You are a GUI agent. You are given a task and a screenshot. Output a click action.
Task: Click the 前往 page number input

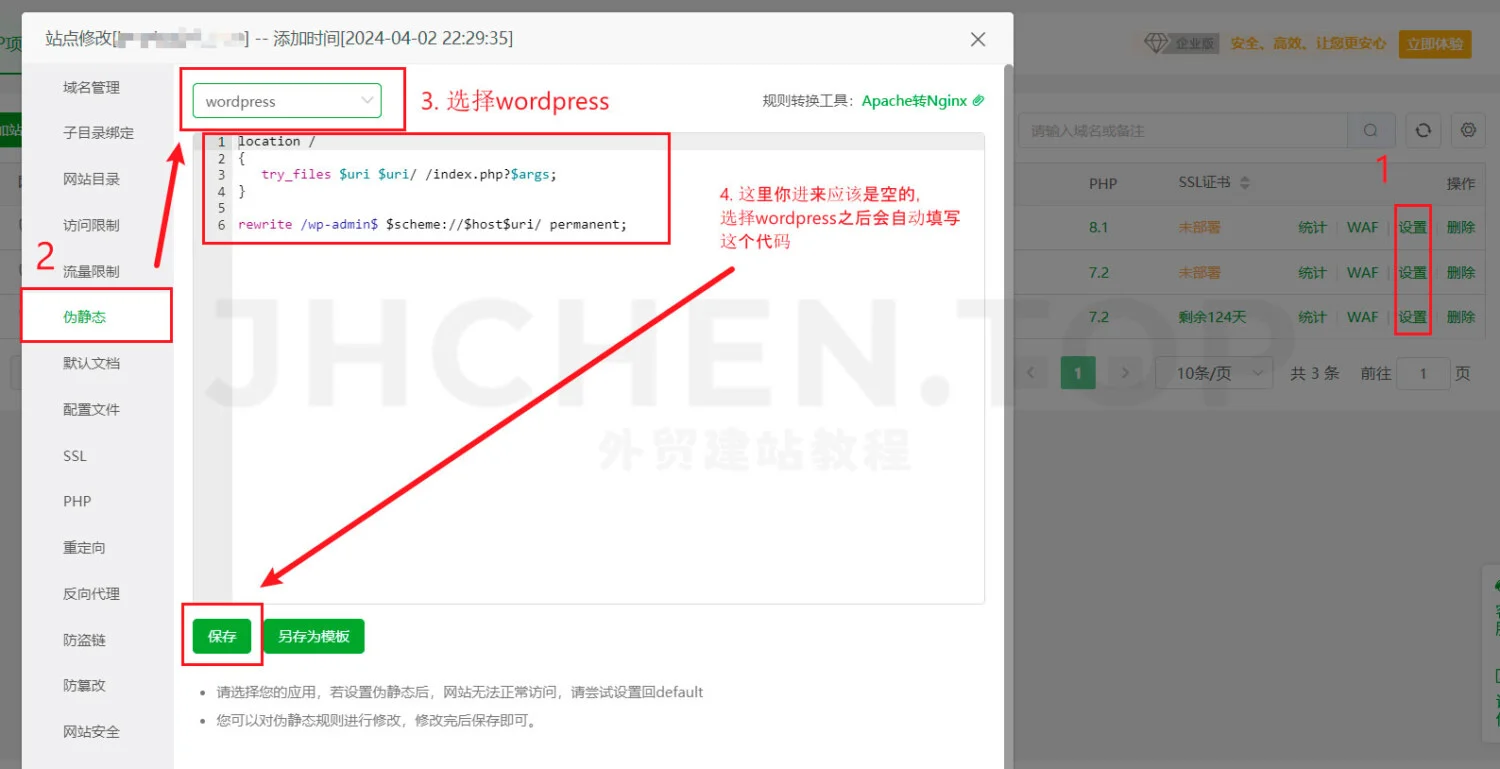coord(1422,373)
